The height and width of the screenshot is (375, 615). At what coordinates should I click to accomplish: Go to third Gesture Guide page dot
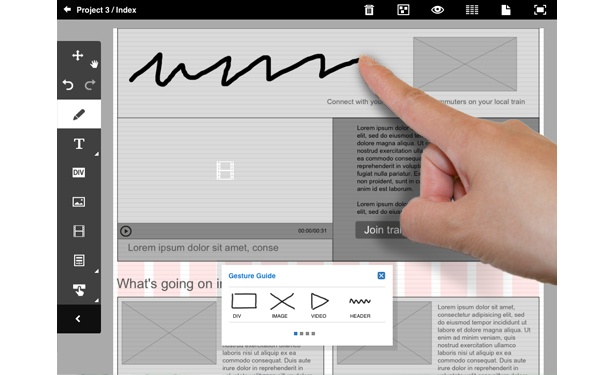307,333
